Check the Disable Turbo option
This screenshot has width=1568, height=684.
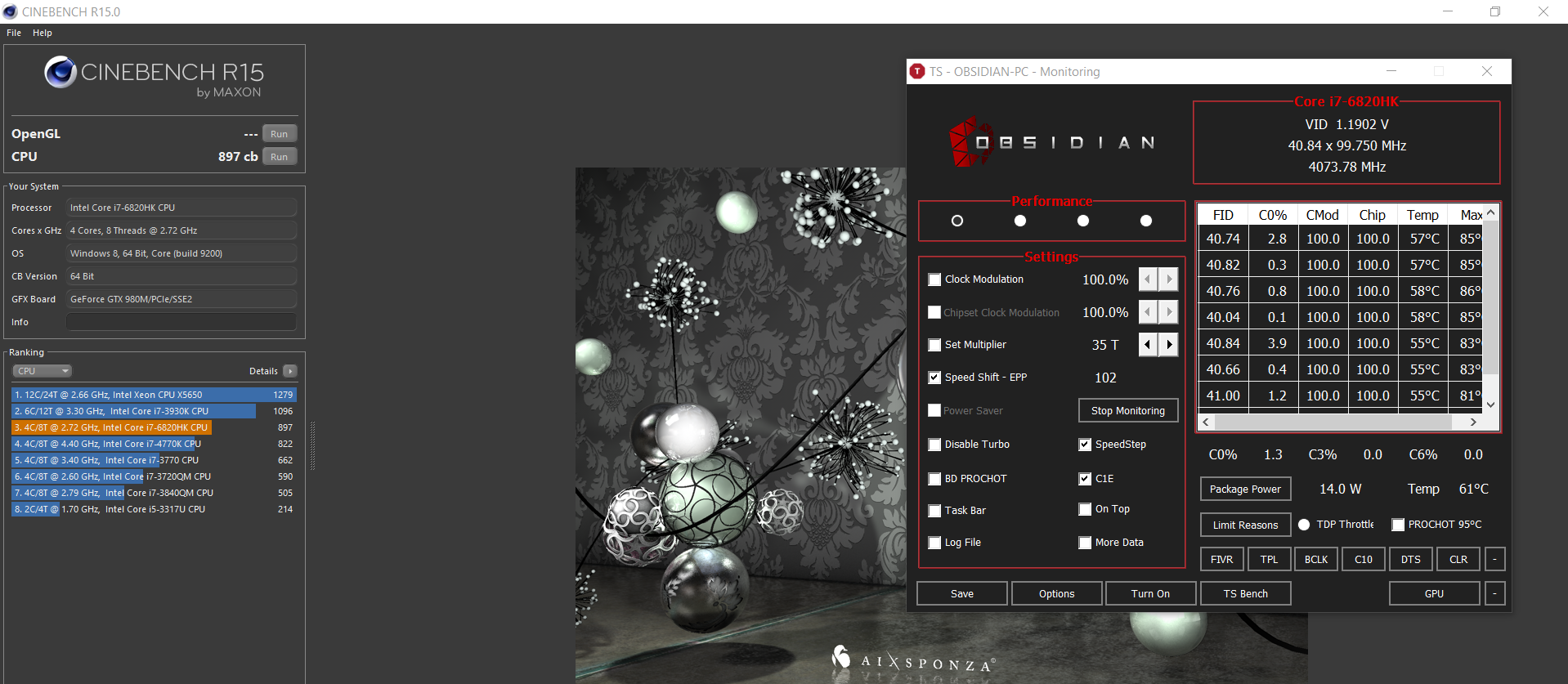[x=934, y=445]
